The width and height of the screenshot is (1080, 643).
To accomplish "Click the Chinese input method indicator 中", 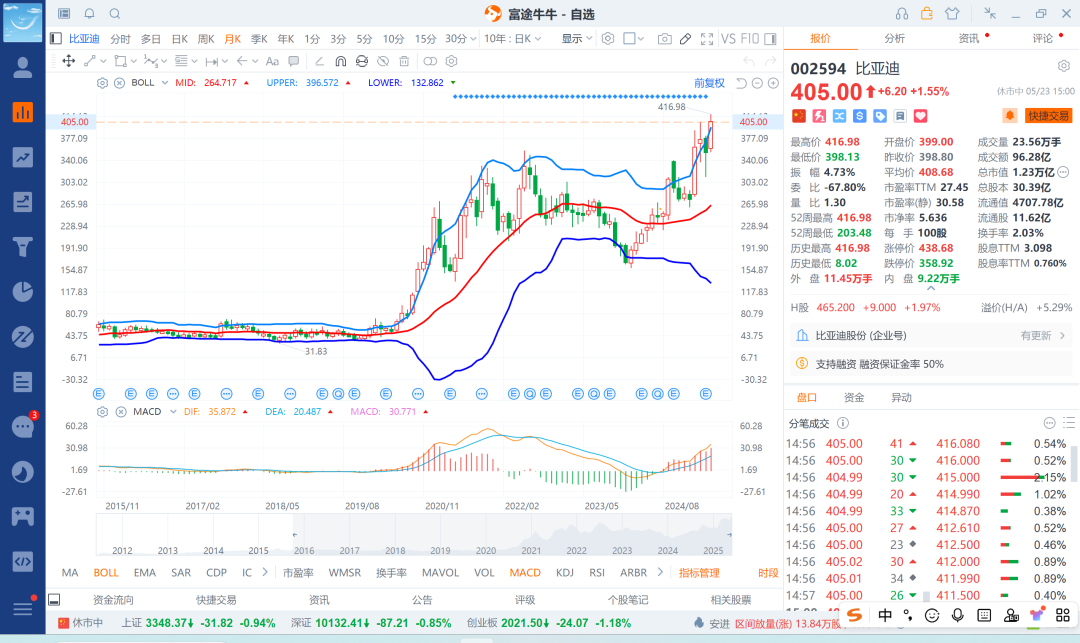I will tap(885, 615).
